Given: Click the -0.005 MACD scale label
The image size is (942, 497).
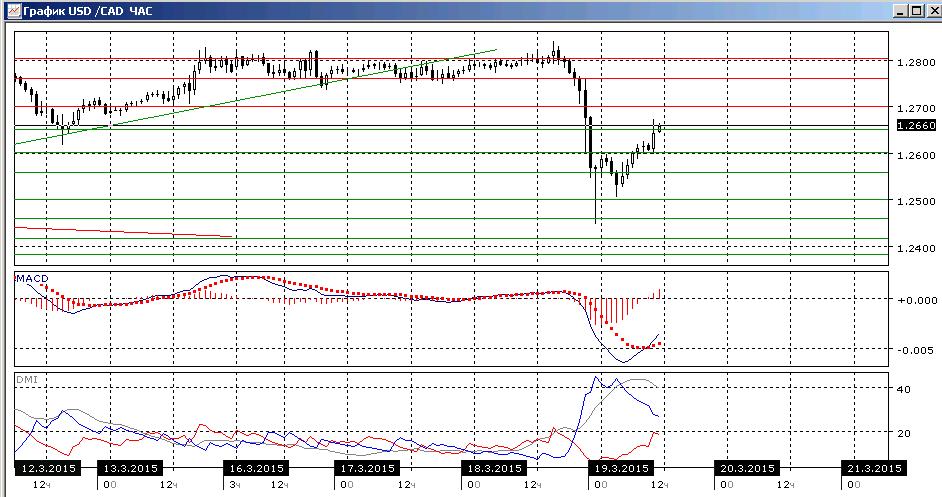Looking at the screenshot, I should click(917, 350).
